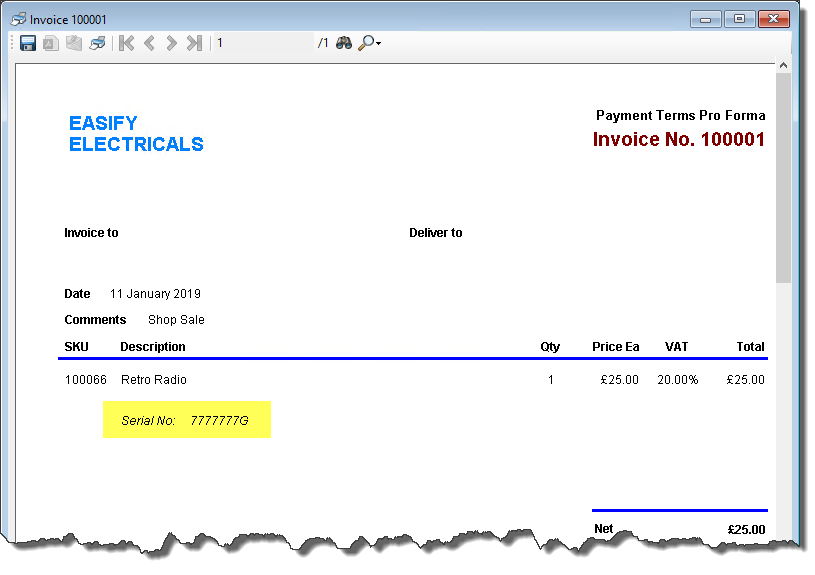
Task: Click the Invoice No. 100001 heading
Action: click(x=678, y=140)
